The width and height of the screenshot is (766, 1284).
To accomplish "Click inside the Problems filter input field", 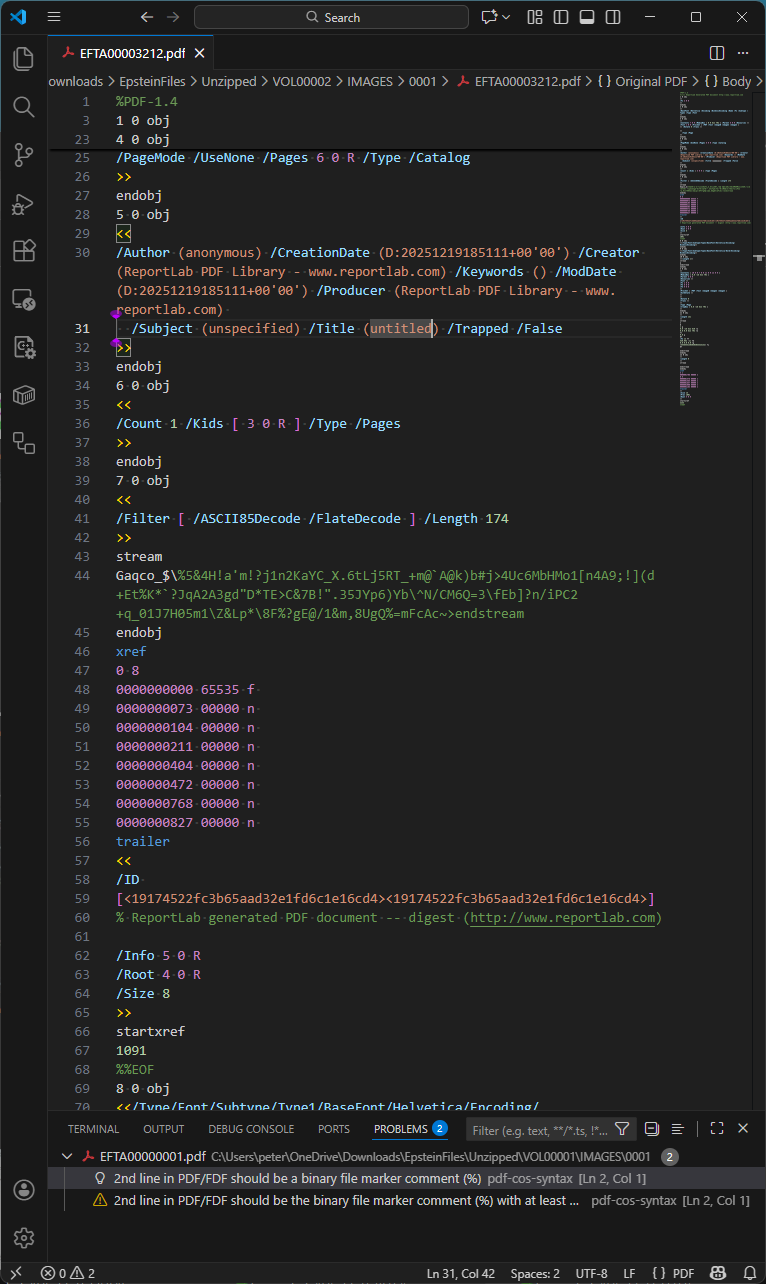I will [540, 1128].
